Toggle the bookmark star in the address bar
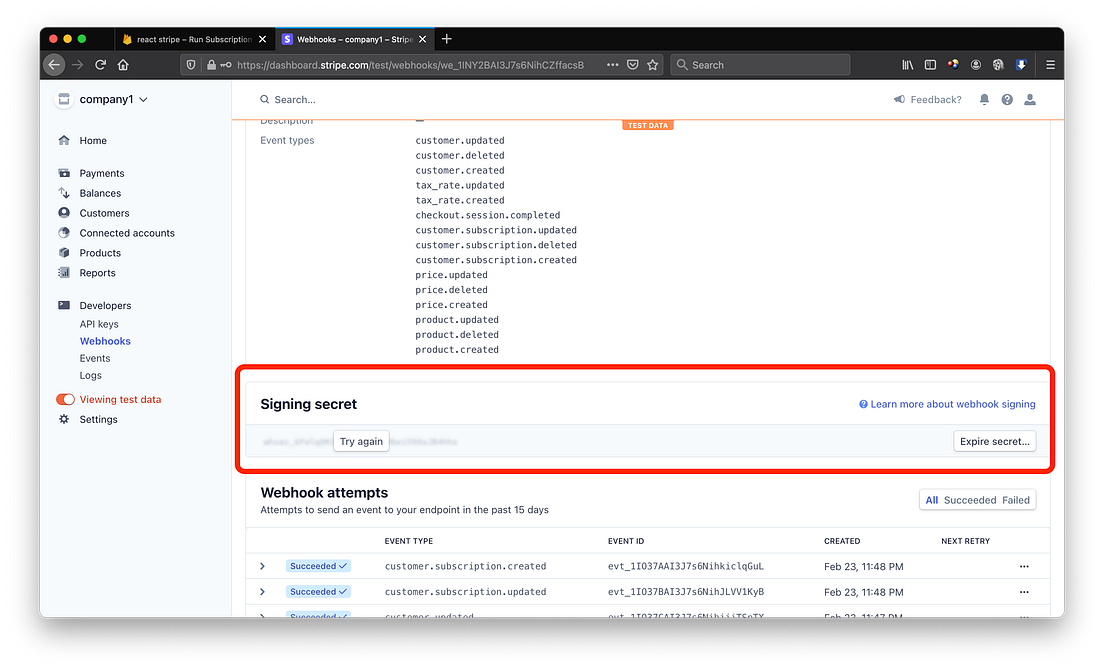Viewport: 1104px width, 670px height. point(653,64)
